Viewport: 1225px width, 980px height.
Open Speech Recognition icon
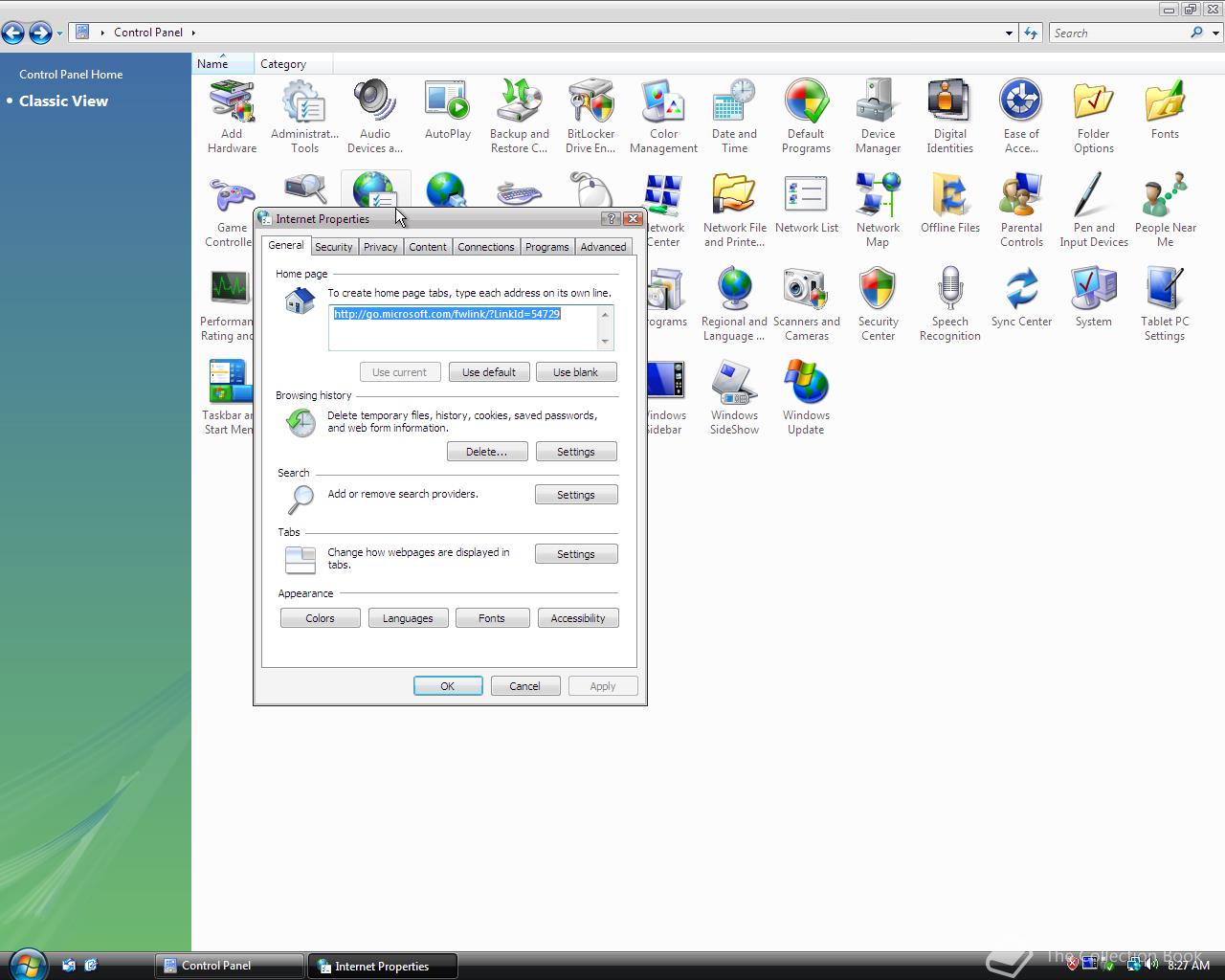(949, 304)
